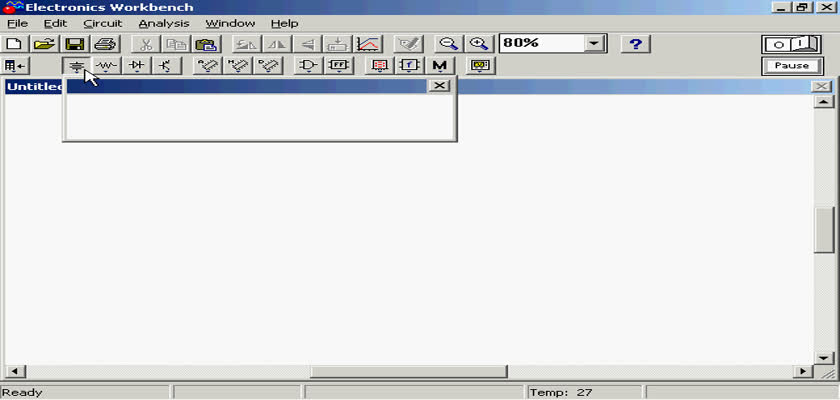This screenshot has width=840, height=400.
Task: Display analysis graphs
Action: [368, 43]
